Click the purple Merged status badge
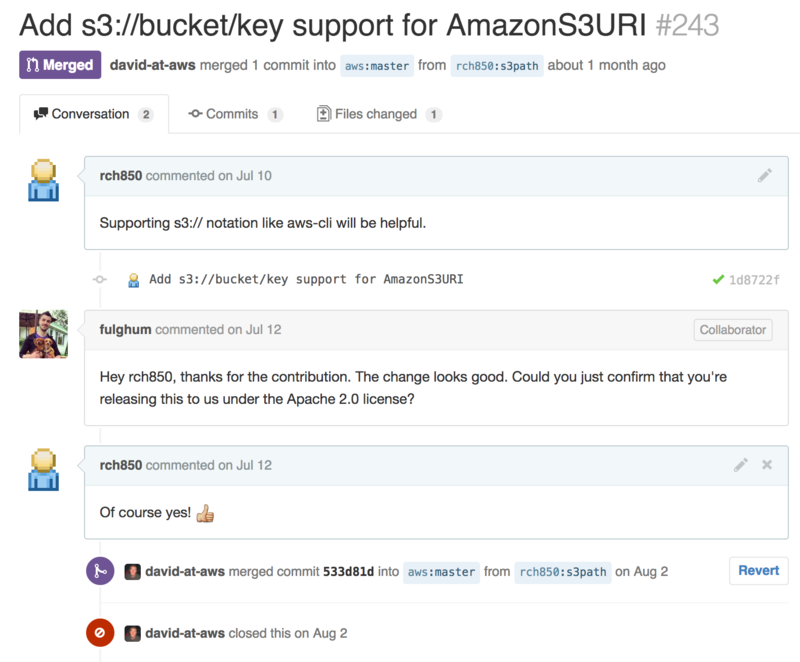This screenshot has height=662, width=800. (60, 66)
